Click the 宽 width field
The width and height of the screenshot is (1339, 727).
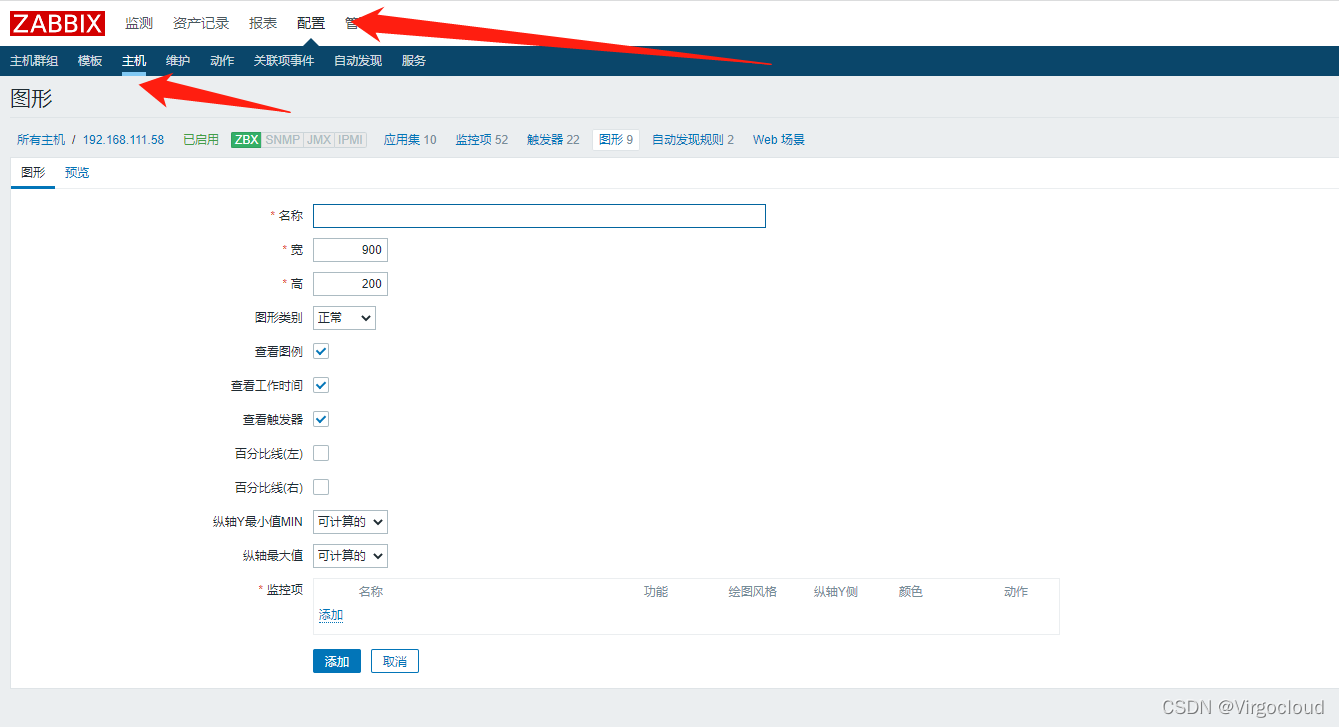350,250
